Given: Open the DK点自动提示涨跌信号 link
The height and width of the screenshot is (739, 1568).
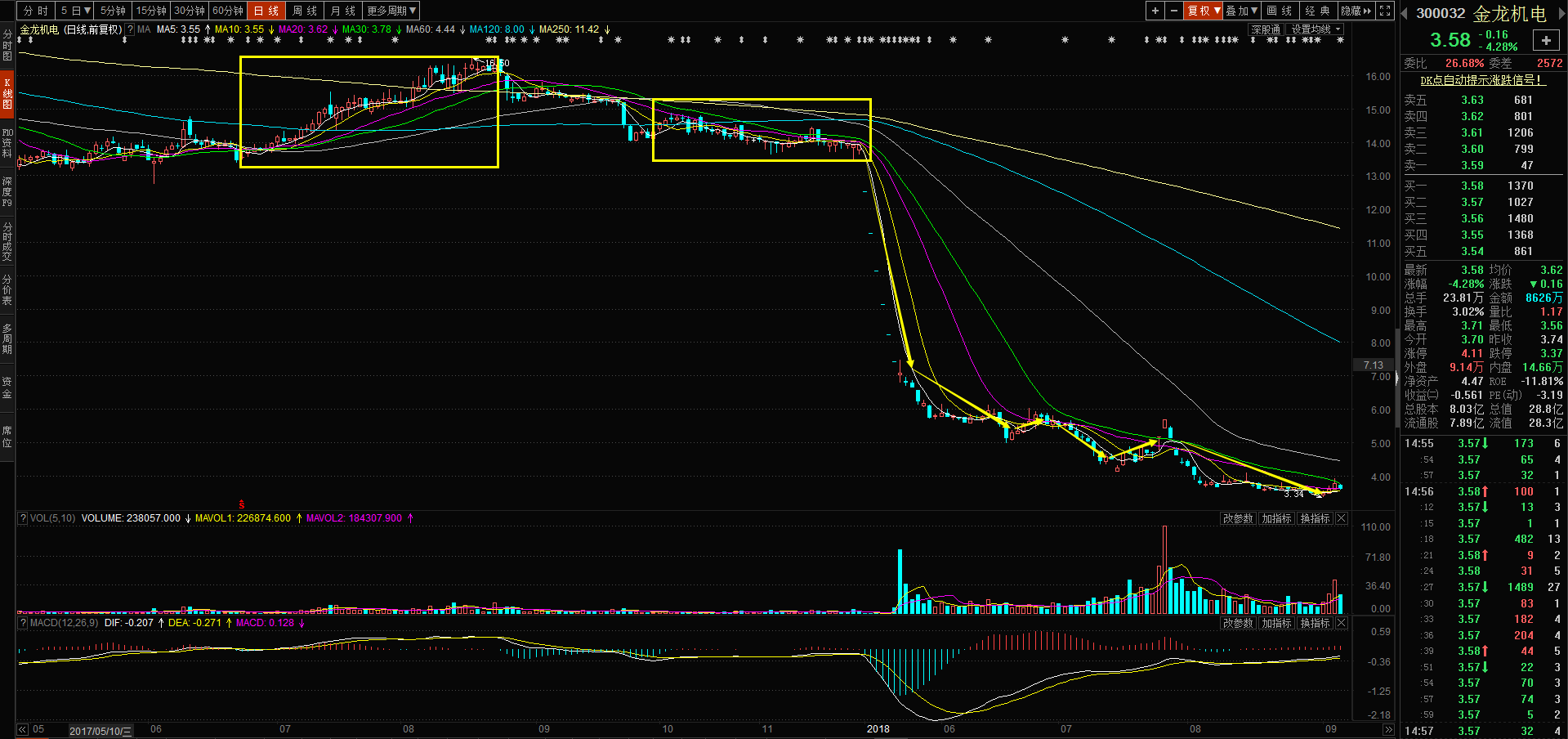Looking at the screenshot, I should pyautogui.click(x=1481, y=80).
